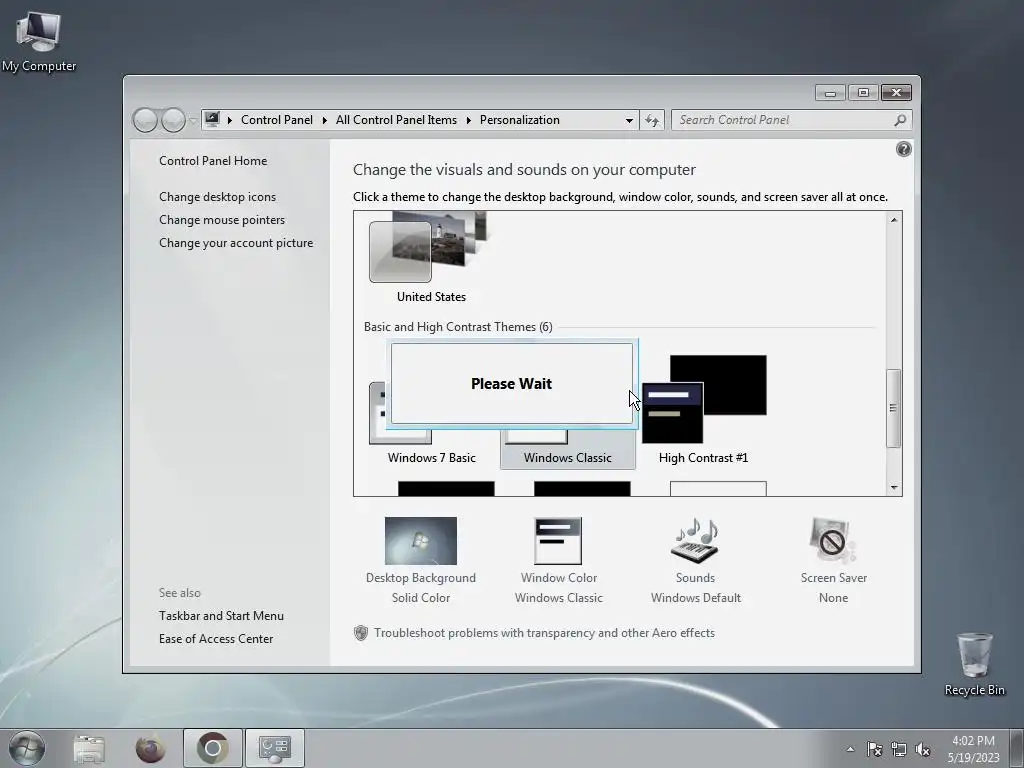Click the address bar refresh button
This screenshot has height=768, width=1024.
pyautogui.click(x=652, y=120)
